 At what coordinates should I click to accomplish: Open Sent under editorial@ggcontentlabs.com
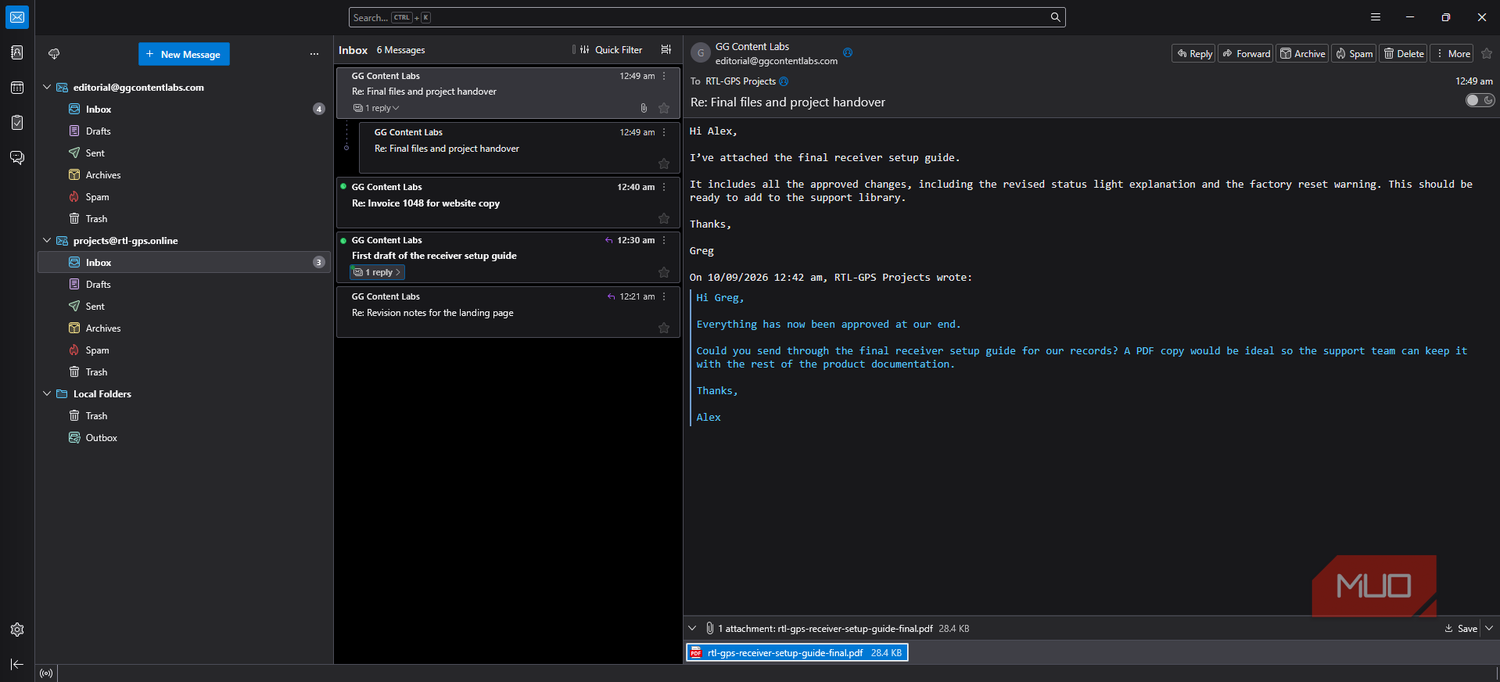point(184,153)
